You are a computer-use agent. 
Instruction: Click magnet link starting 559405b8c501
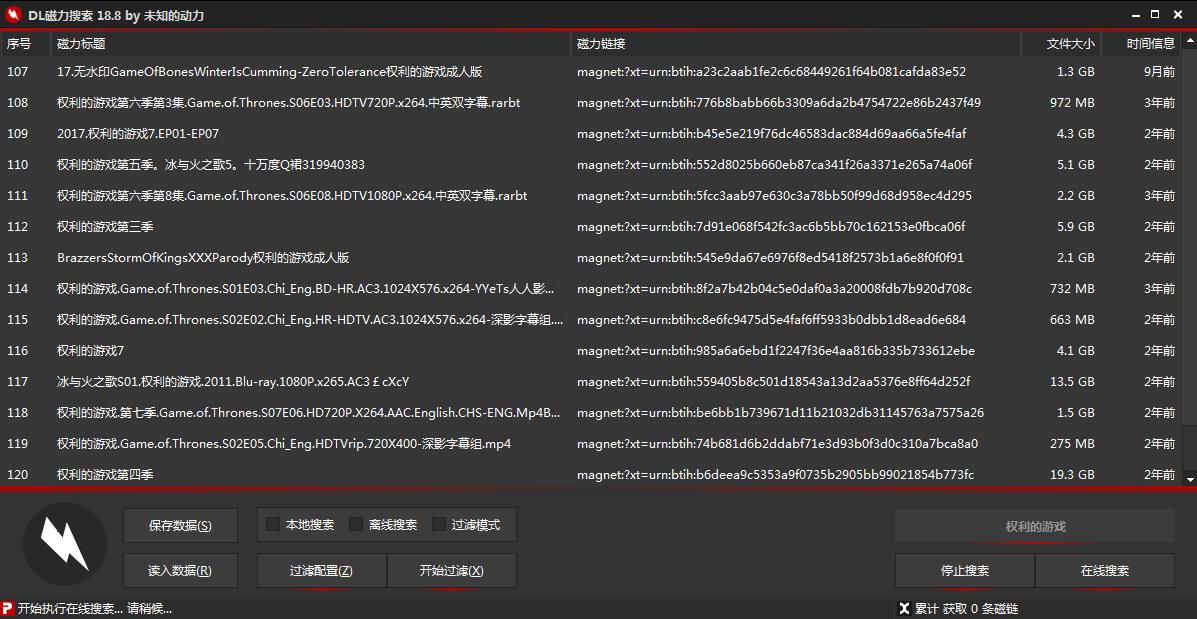click(773, 382)
